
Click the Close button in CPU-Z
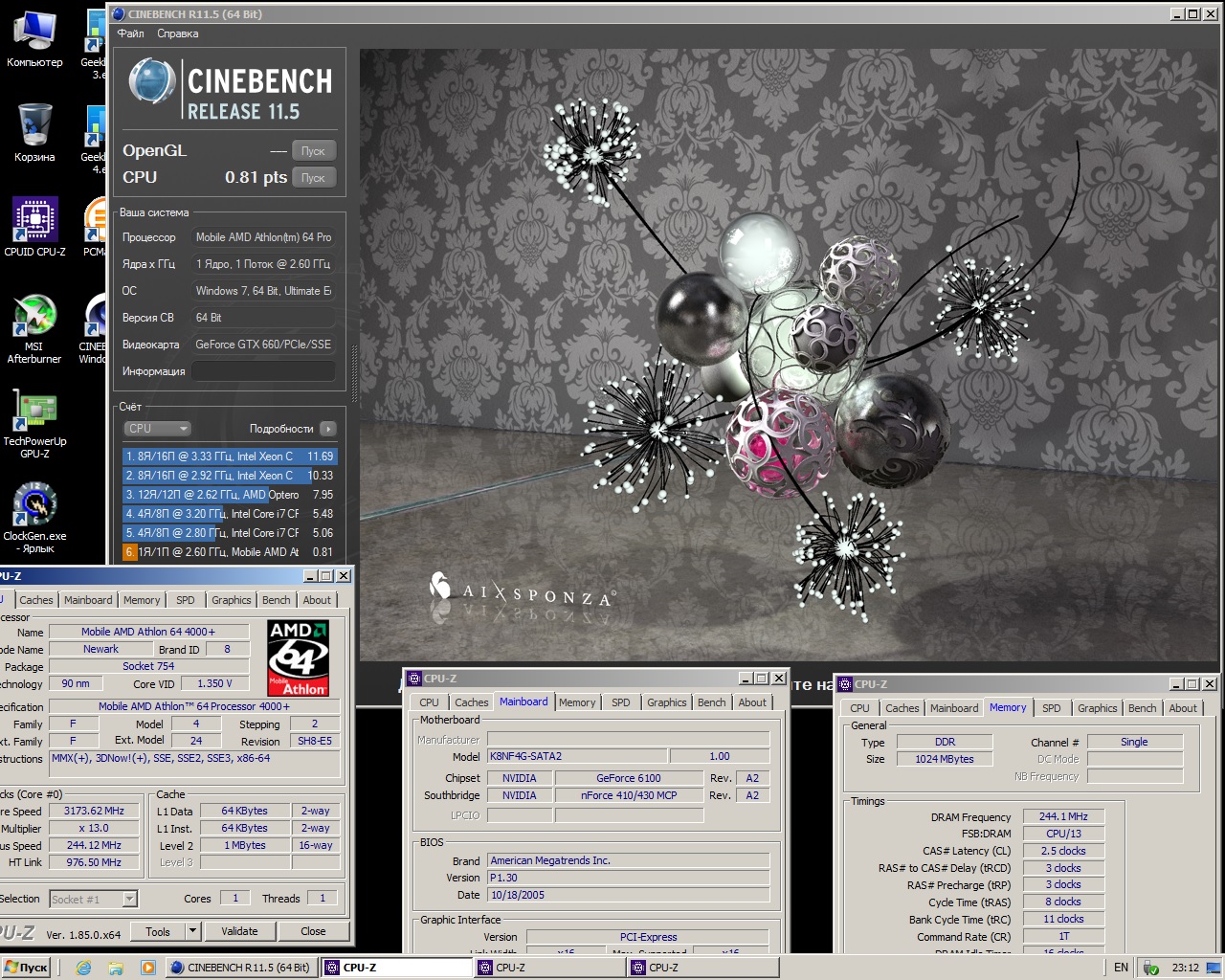pyautogui.click(x=313, y=931)
